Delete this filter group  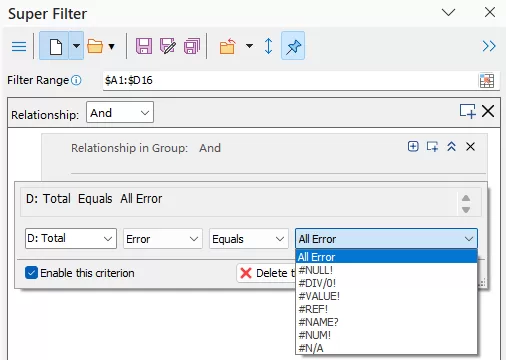click(x=470, y=146)
